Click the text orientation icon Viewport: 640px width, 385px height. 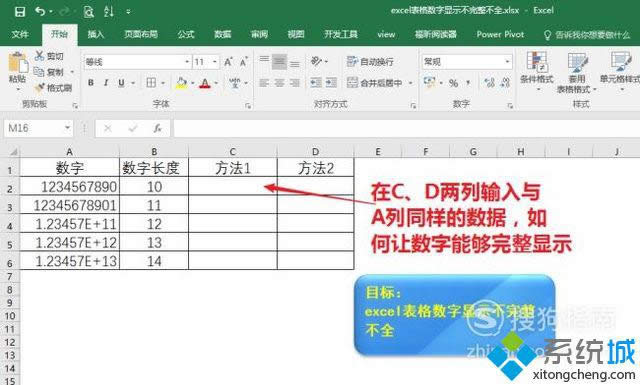click(316, 61)
